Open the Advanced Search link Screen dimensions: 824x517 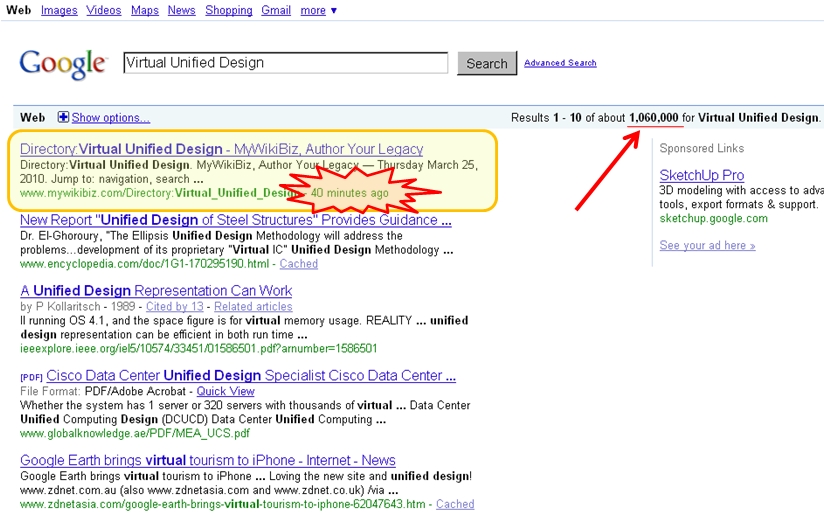(560, 63)
